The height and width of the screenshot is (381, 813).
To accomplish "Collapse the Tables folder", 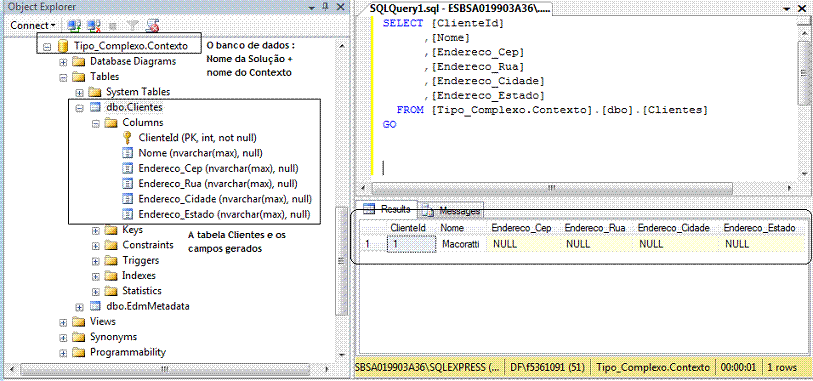I will [63, 77].
